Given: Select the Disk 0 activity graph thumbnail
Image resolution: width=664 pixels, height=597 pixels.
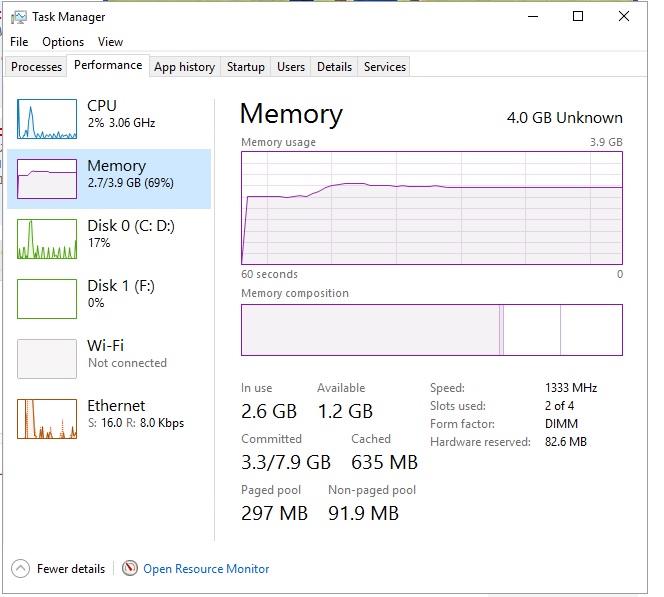Looking at the screenshot, I should tap(47, 239).
